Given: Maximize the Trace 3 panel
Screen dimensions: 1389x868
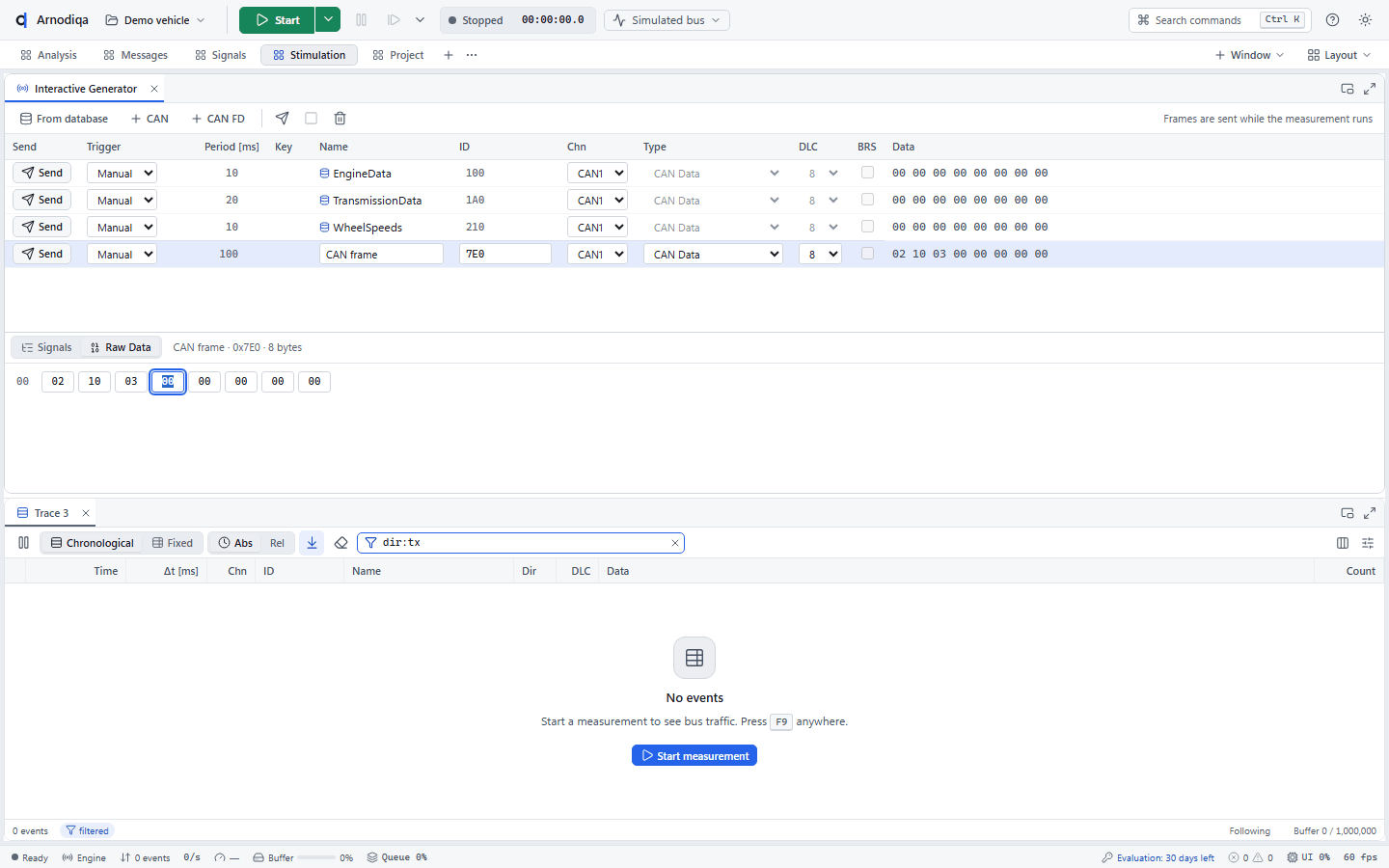Looking at the screenshot, I should pyautogui.click(x=1370, y=513).
